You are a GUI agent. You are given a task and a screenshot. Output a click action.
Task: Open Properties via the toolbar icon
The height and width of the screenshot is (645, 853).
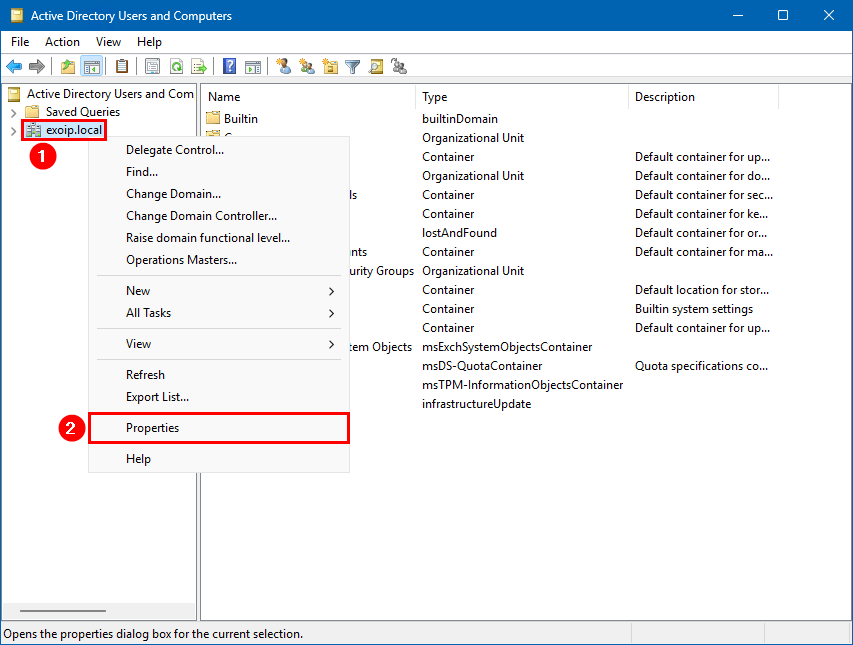coord(152,67)
